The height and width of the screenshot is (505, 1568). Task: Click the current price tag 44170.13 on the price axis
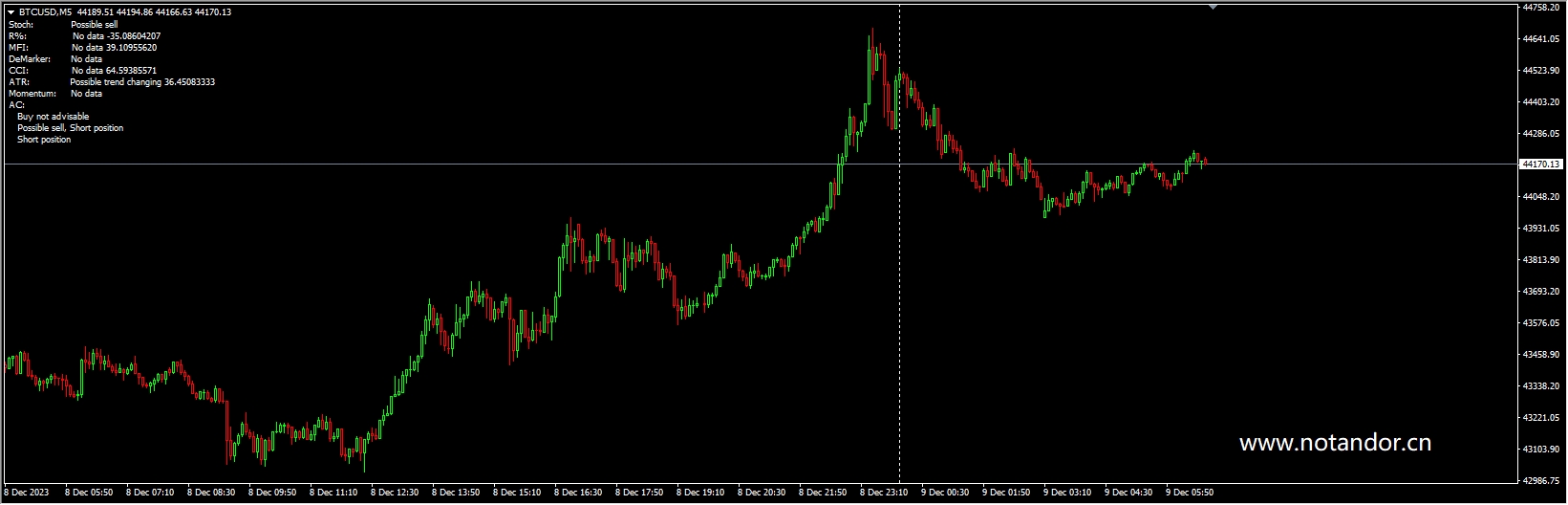tap(1540, 165)
